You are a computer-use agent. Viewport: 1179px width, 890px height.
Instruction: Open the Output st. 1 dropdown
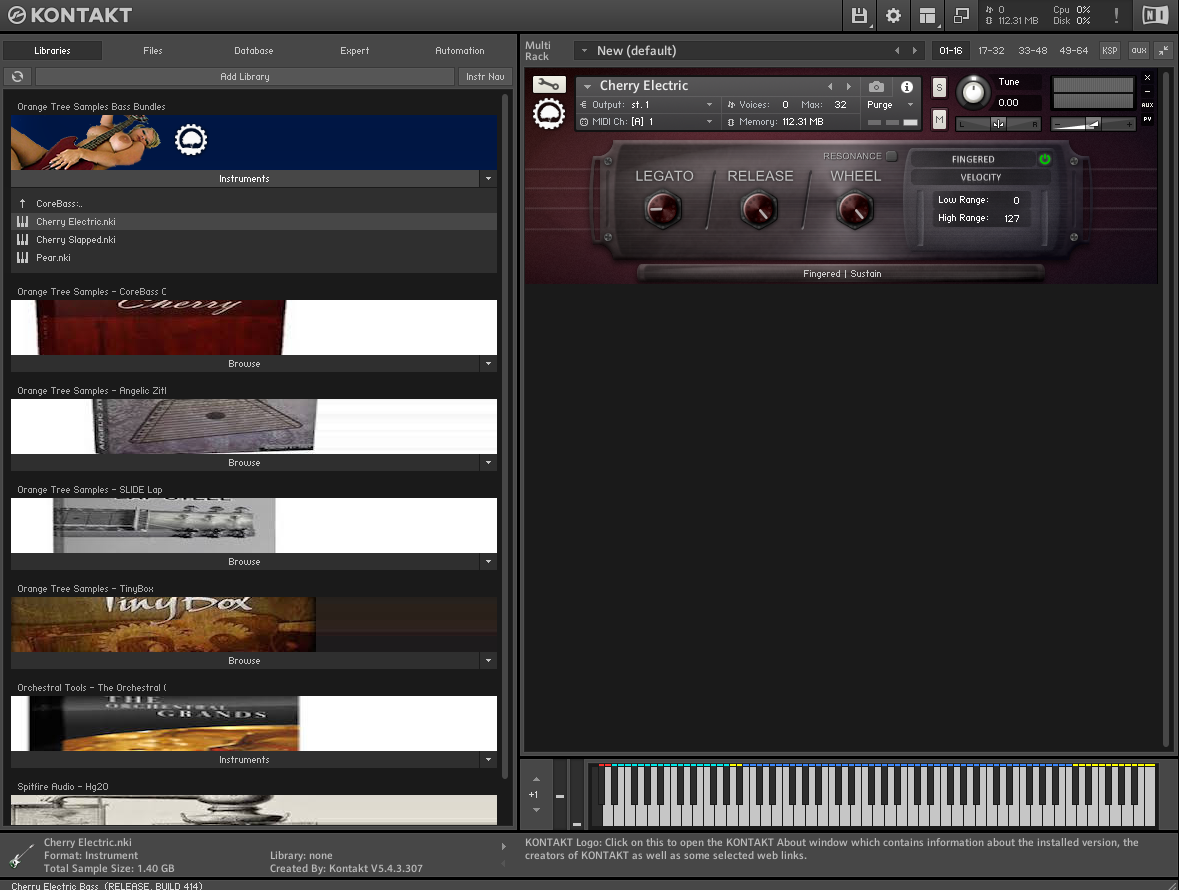pyautogui.click(x=708, y=104)
